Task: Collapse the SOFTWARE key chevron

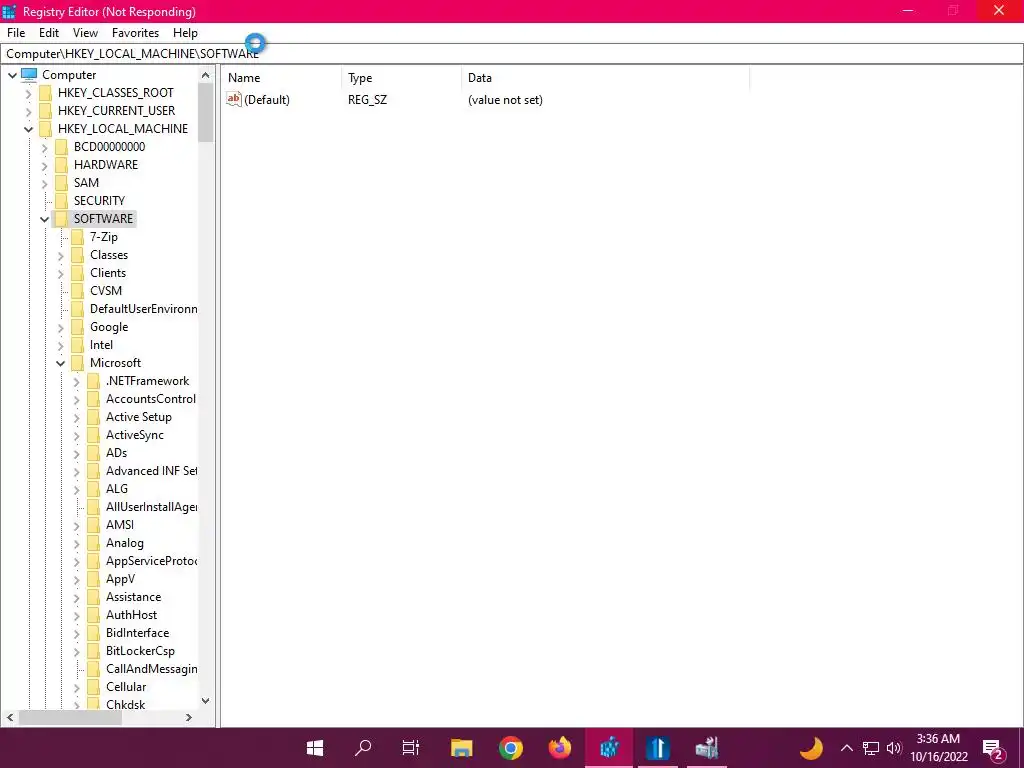Action: tap(44, 219)
